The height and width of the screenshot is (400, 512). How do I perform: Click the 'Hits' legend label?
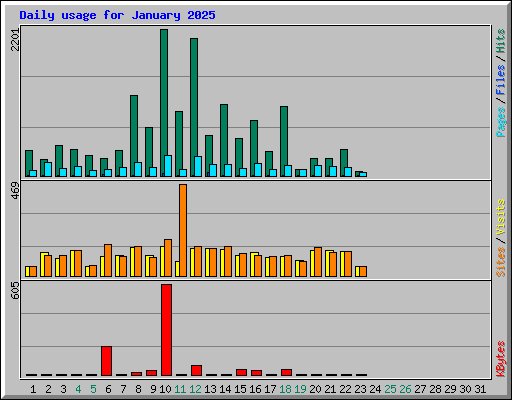500,41
